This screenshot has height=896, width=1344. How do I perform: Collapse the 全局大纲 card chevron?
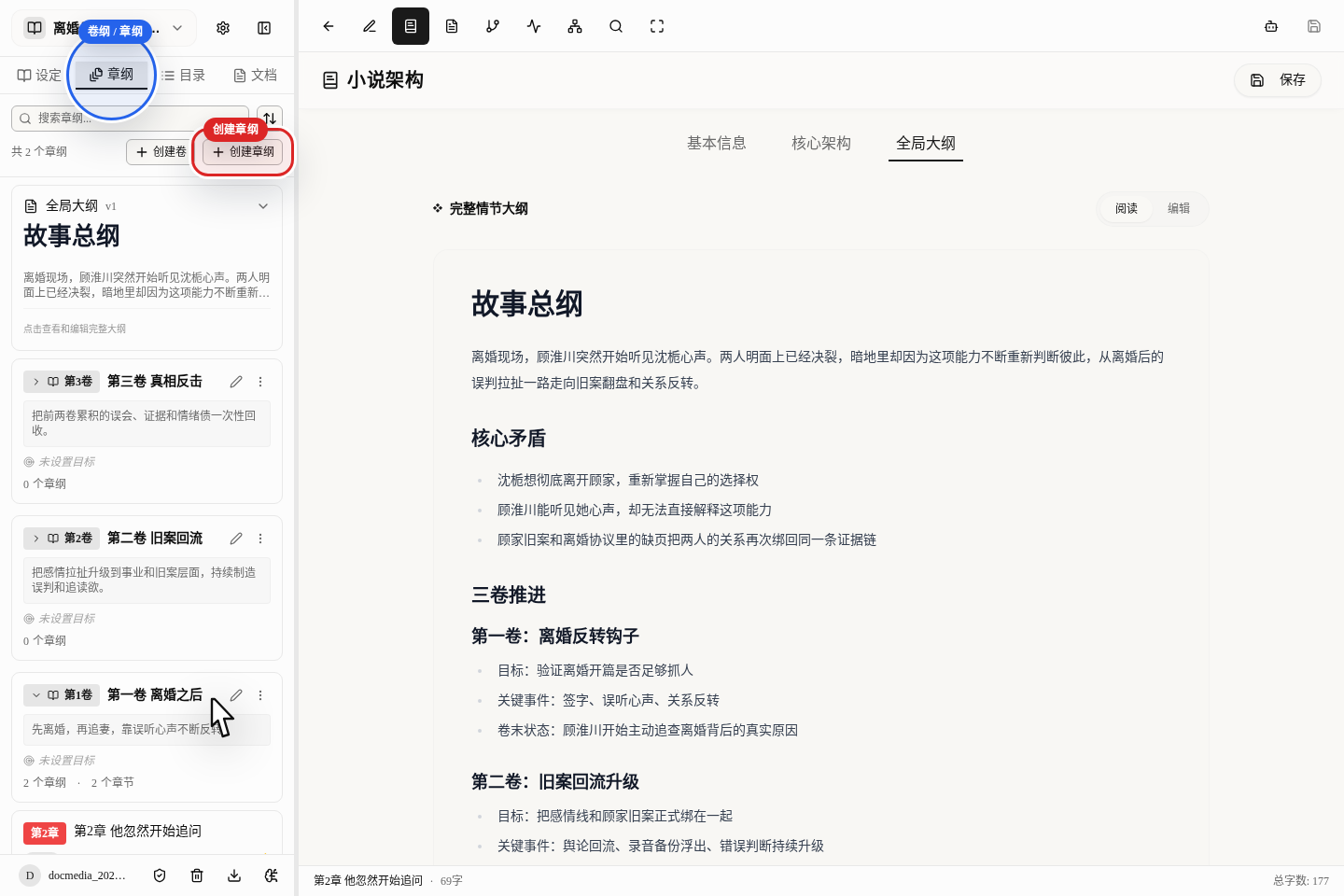tap(263, 206)
